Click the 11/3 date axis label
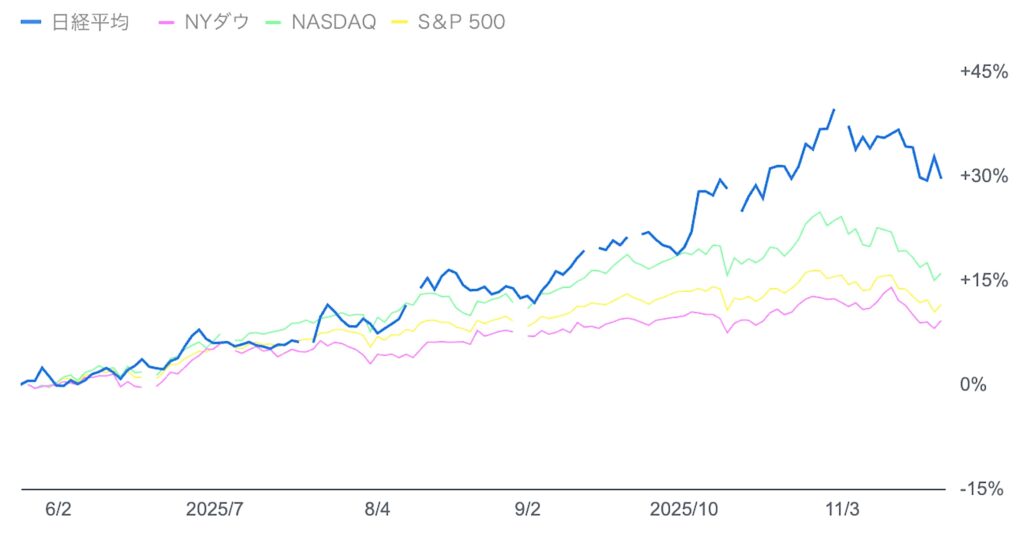This screenshot has height=533, width=1024. 841,509
